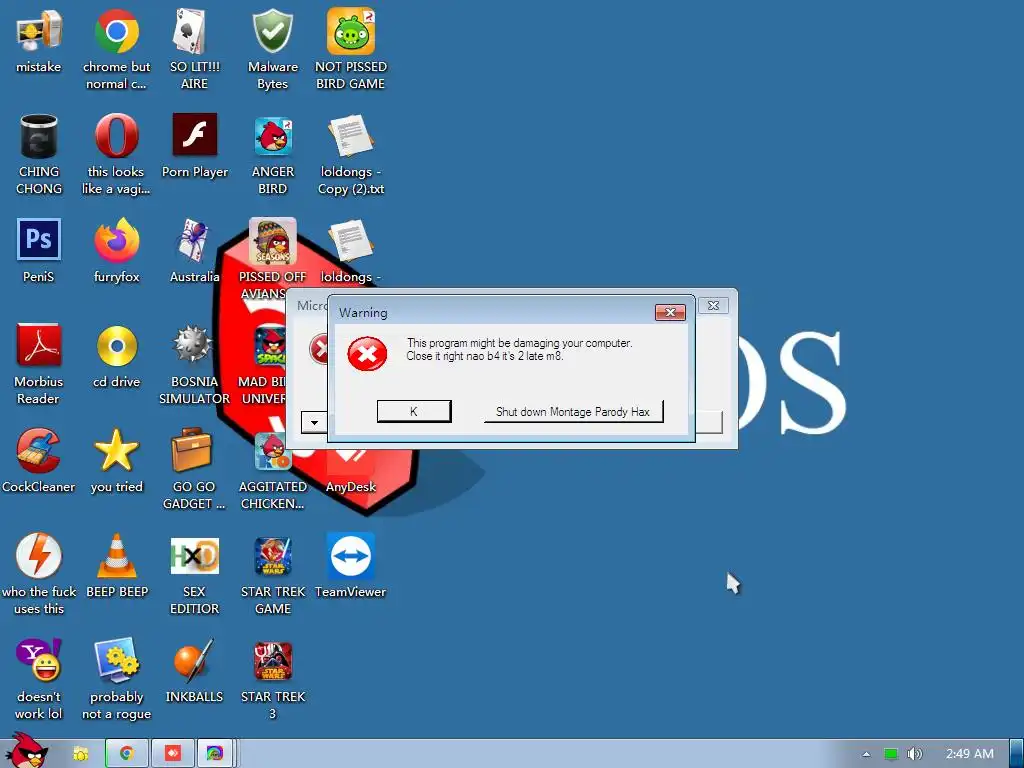Viewport: 1024px width, 768px height.
Task: Expand the dropdown arrow in background dialog
Action: (314, 423)
